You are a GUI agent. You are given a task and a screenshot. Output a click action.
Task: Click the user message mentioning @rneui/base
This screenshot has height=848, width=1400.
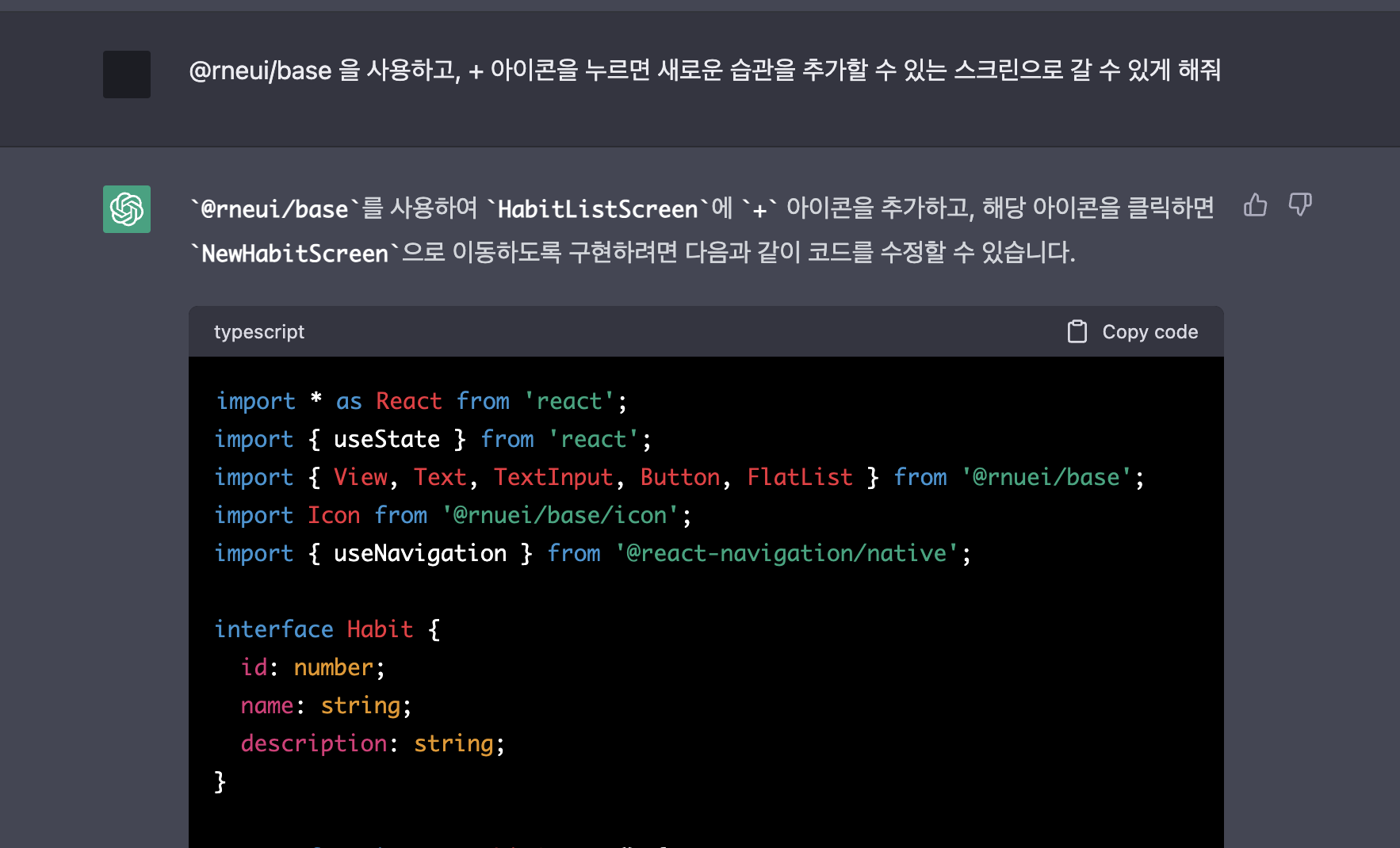(x=705, y=71)
